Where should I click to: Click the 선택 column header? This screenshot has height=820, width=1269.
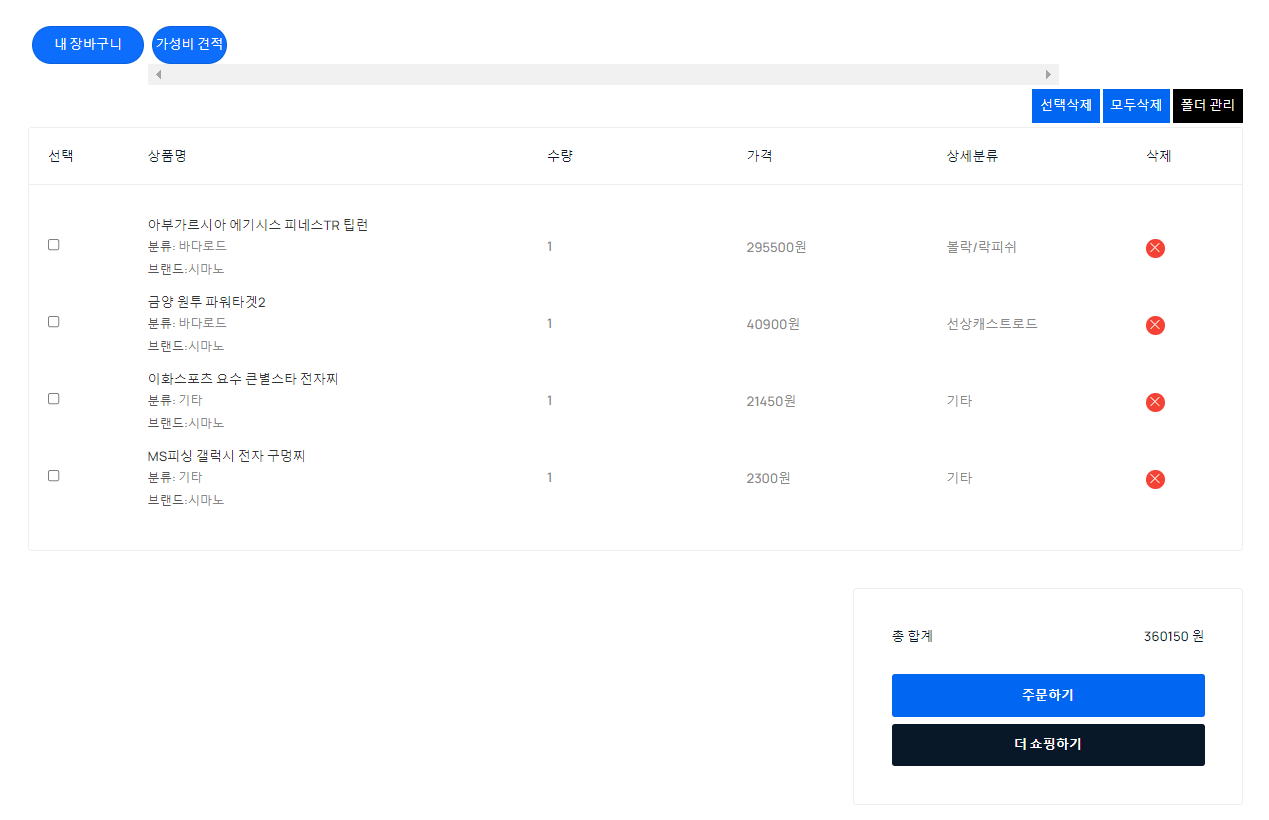pos(61,156)
